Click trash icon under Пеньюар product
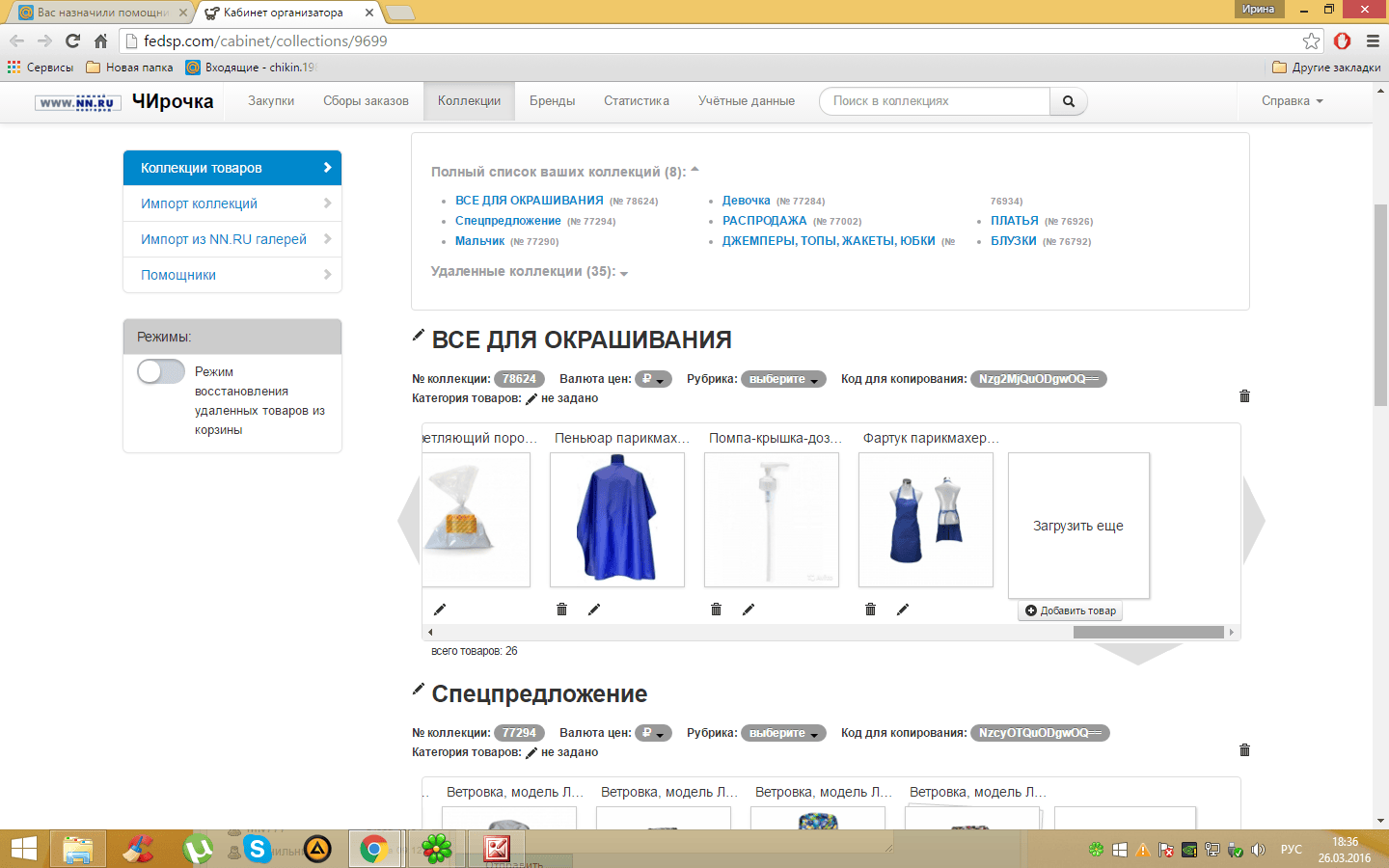This screenshot has width=1389, height=868. click(x=561, y=610)
